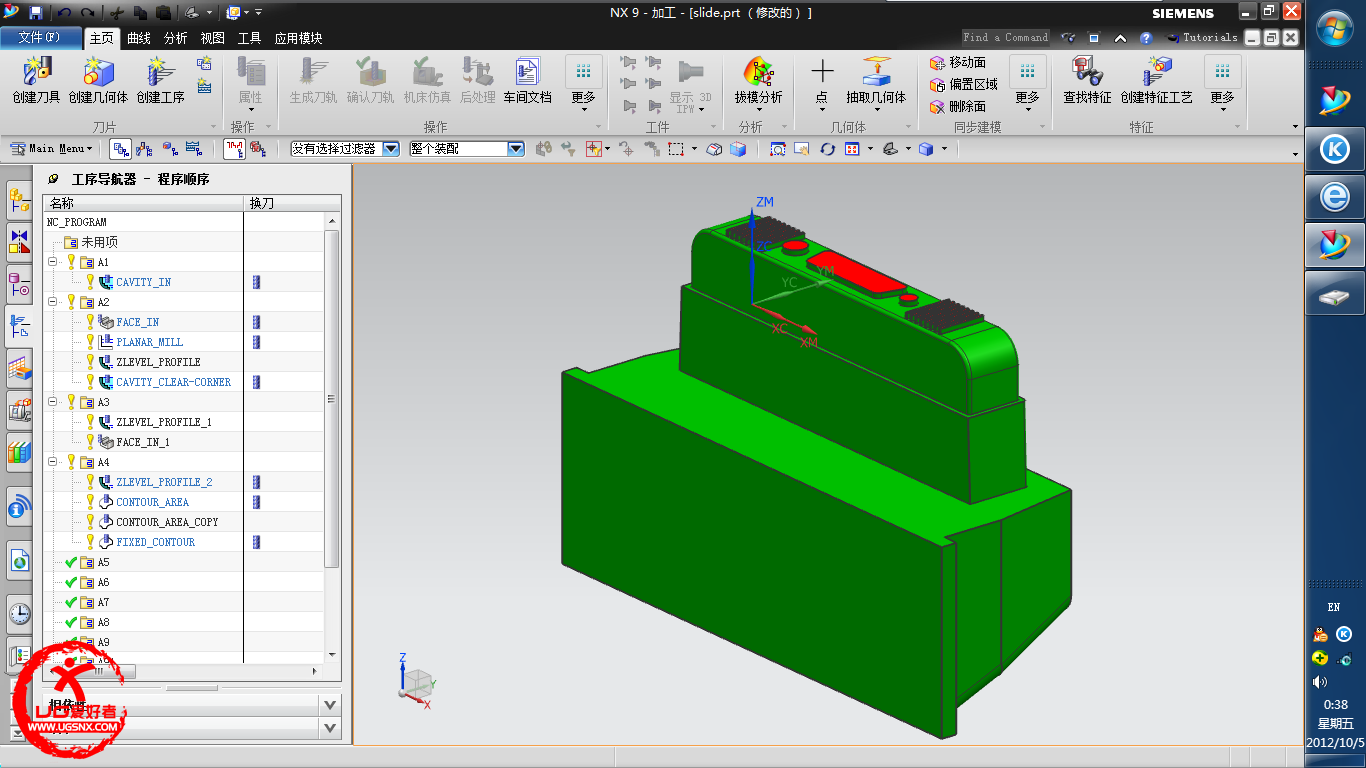This screenshot has width=1366, height=768.
Task: Click navigator vertical scrollbar
Action: (332, 399)
